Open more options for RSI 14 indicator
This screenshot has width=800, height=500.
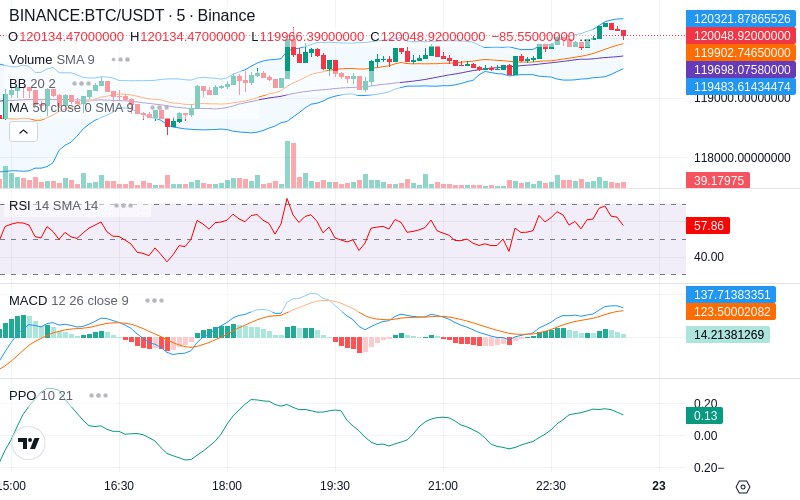coord(123,206)
